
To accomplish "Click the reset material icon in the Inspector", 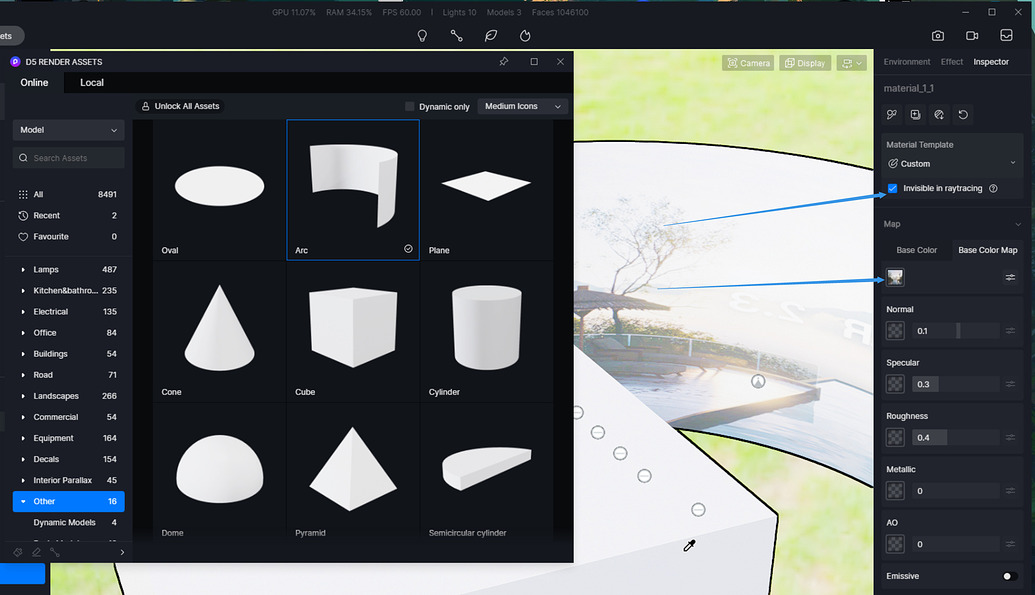I will click(963, 114).
